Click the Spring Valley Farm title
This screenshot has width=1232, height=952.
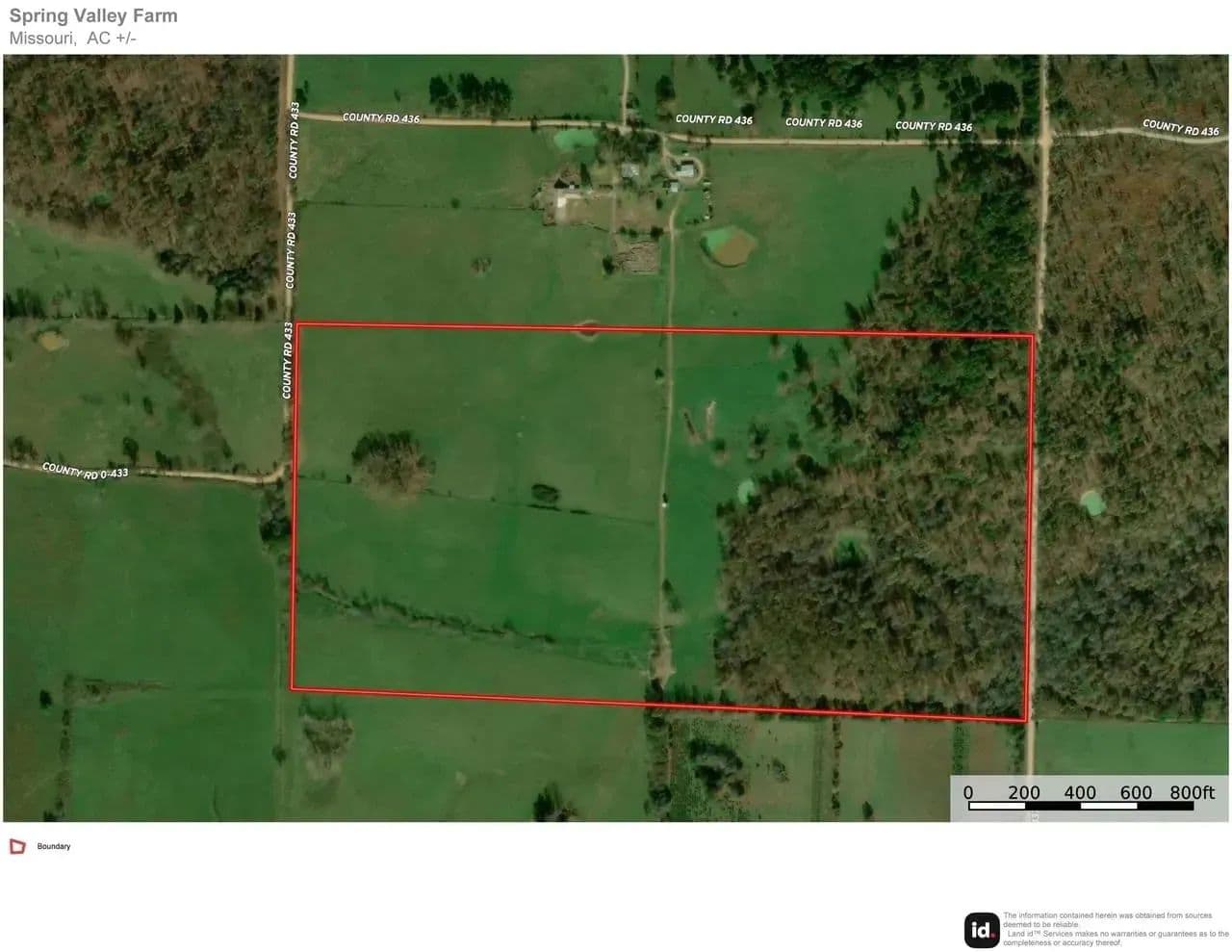(x=93, y=15)
